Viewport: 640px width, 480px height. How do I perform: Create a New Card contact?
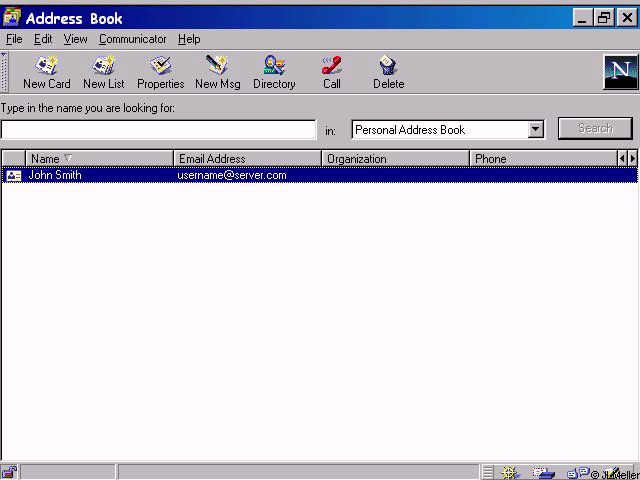47,72
